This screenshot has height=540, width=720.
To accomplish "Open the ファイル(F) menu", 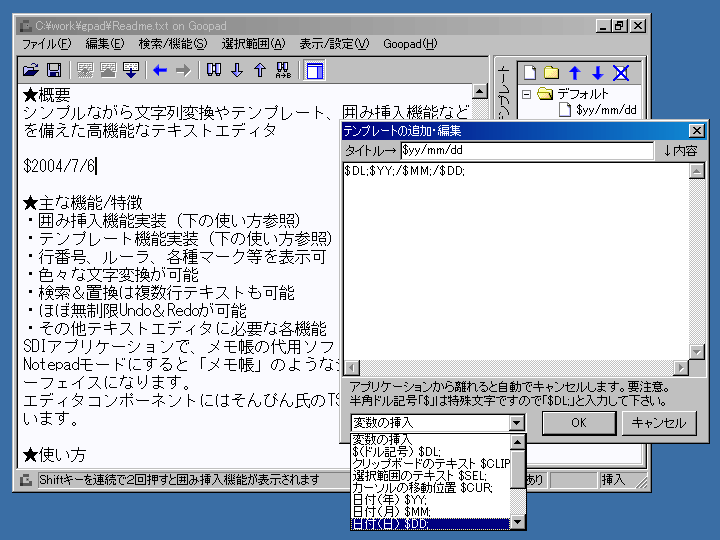I will coord(46,44).
